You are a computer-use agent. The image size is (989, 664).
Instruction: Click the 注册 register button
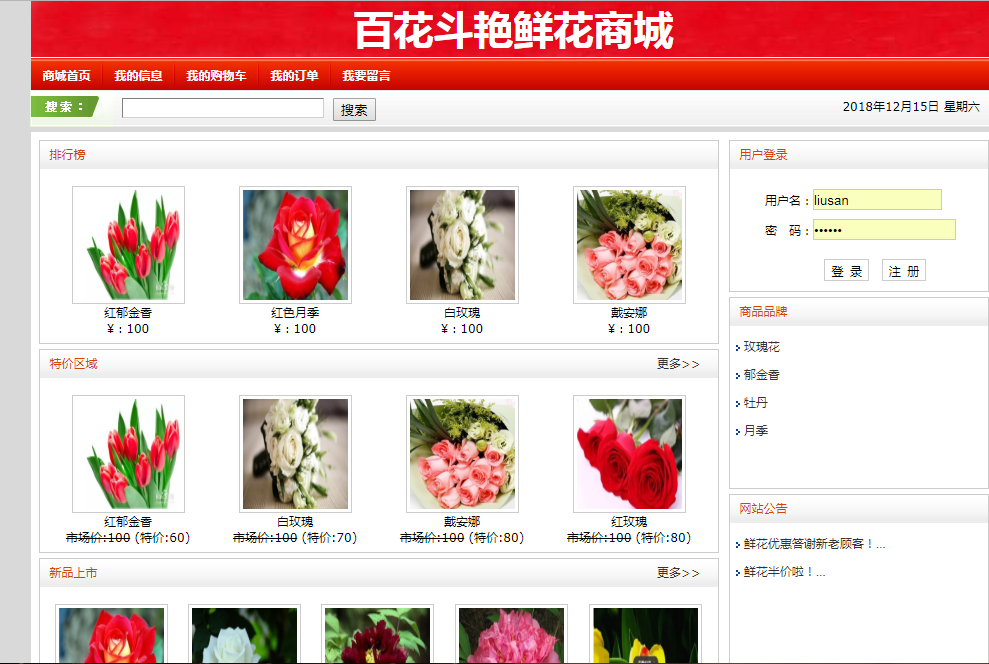pyautogui.click(x=903, y=271)
